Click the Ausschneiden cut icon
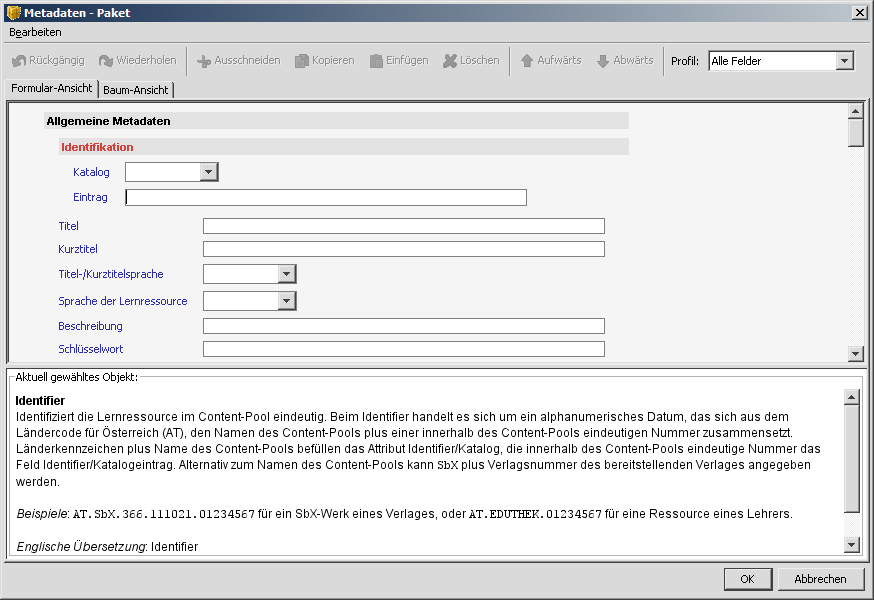Screen dimensions: 874x600 (x=204, y=61)
